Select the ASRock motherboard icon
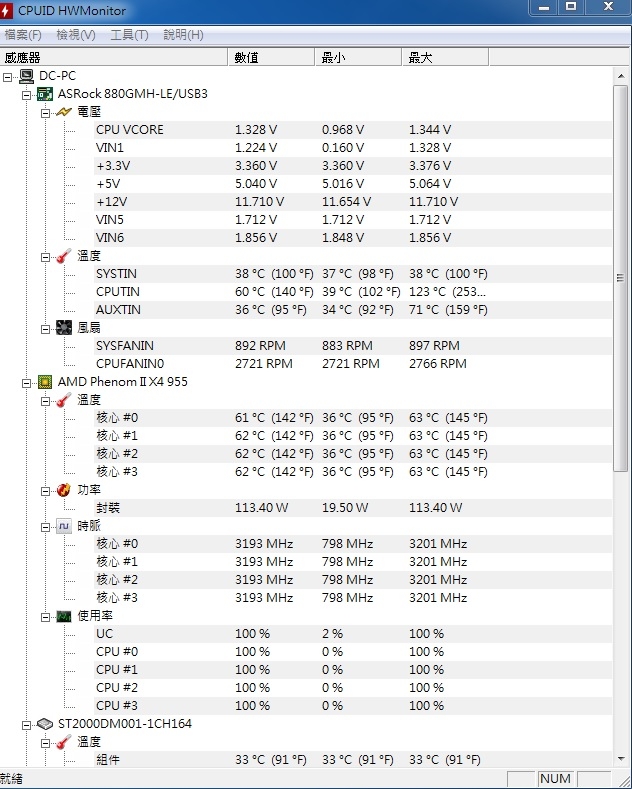Screen dimensions: 632x789 click(x=45, y=94)
